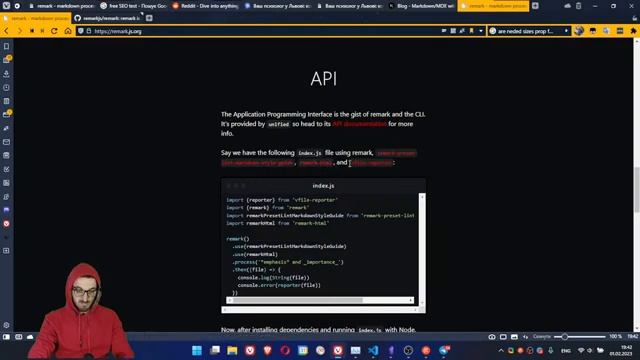Go back to the previous page
This screenshot has height=360, width=640.
pyautogui.click(x=7, y=31)
